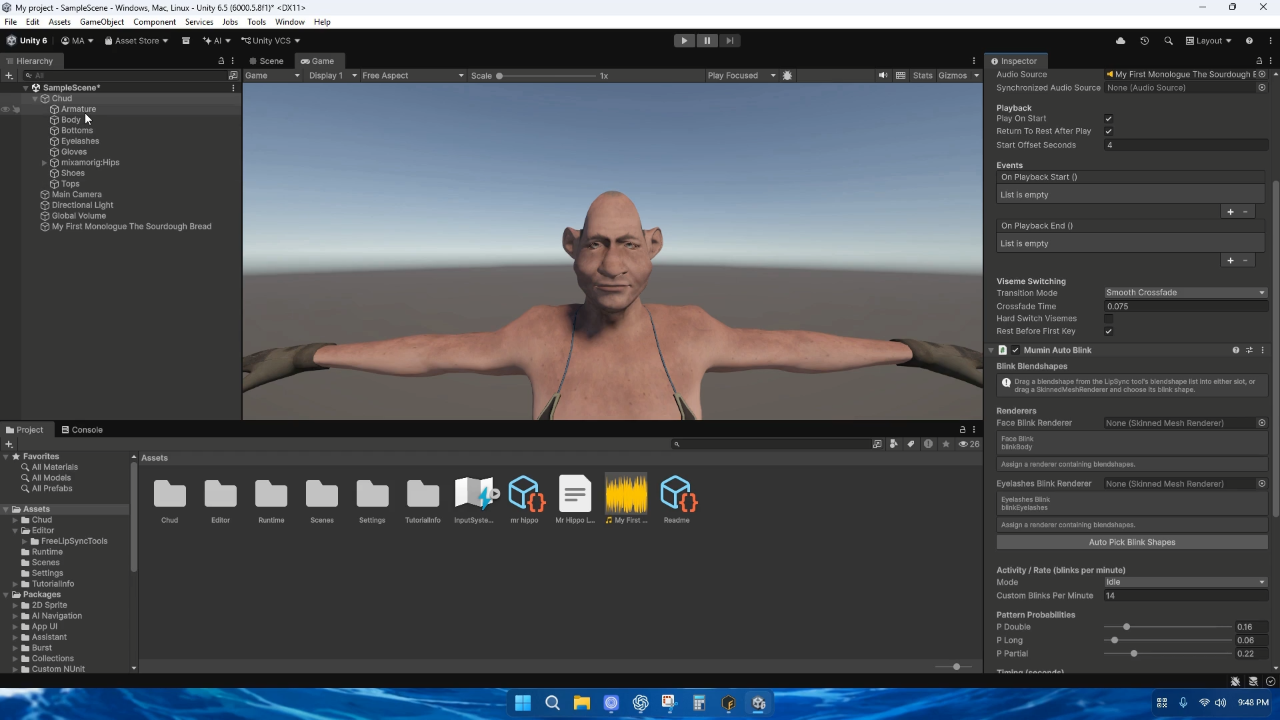The width and height of the screenshot is (1280, 720).
Task: Click the Play button in the toolbar
Action: pyautogui.click(x=684, y=41)
